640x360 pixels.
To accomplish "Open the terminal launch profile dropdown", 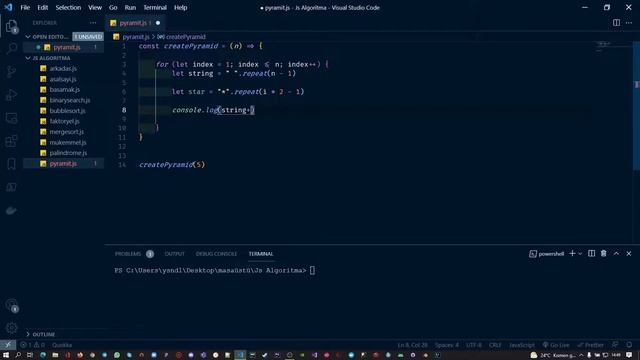I will pyautogui.click(x=580, y=254).
